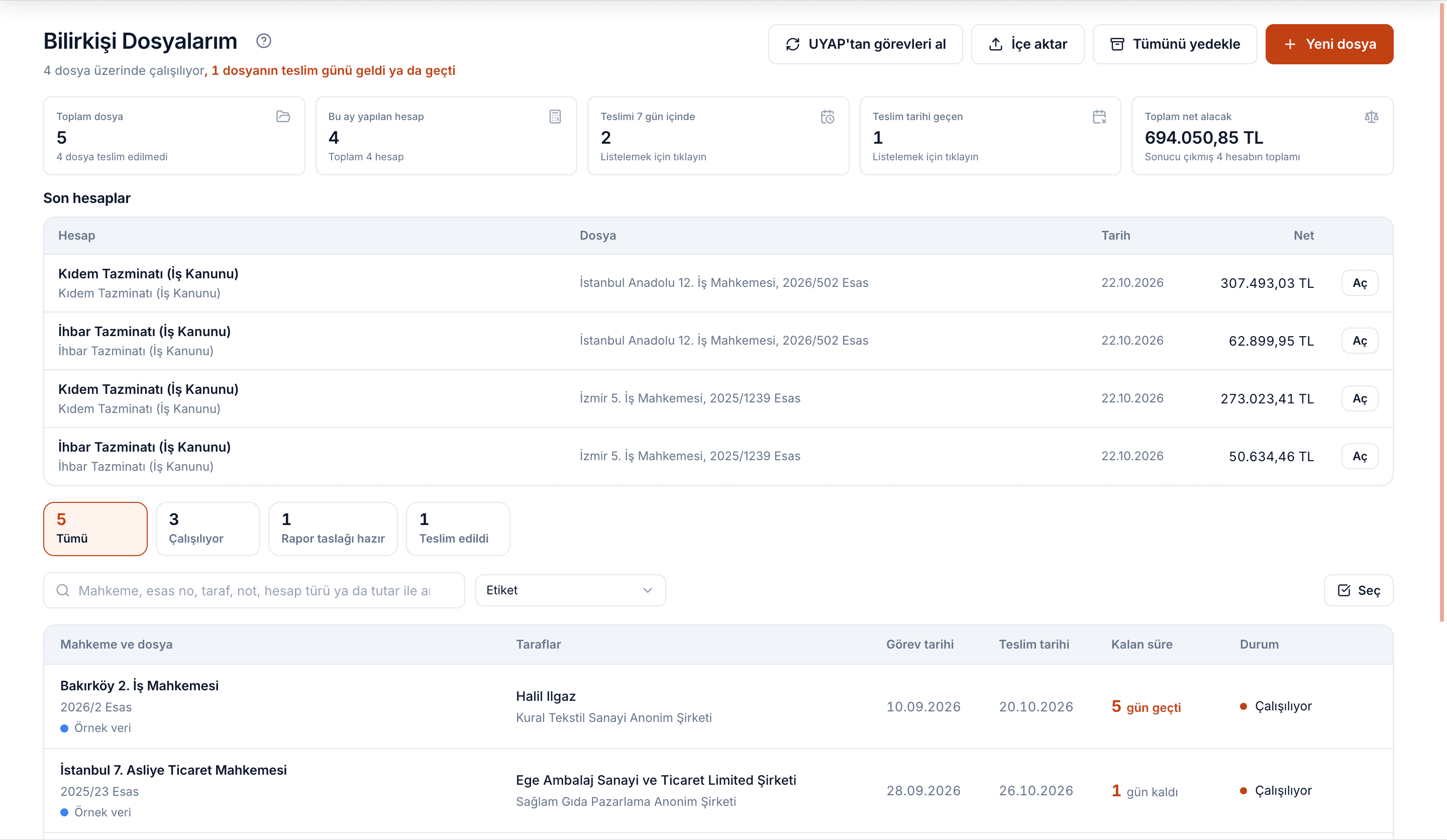Switch to Rapor taslağı hazır tab
The width and height of the screenshot is (1447, 840).
[x=333, y=529]
